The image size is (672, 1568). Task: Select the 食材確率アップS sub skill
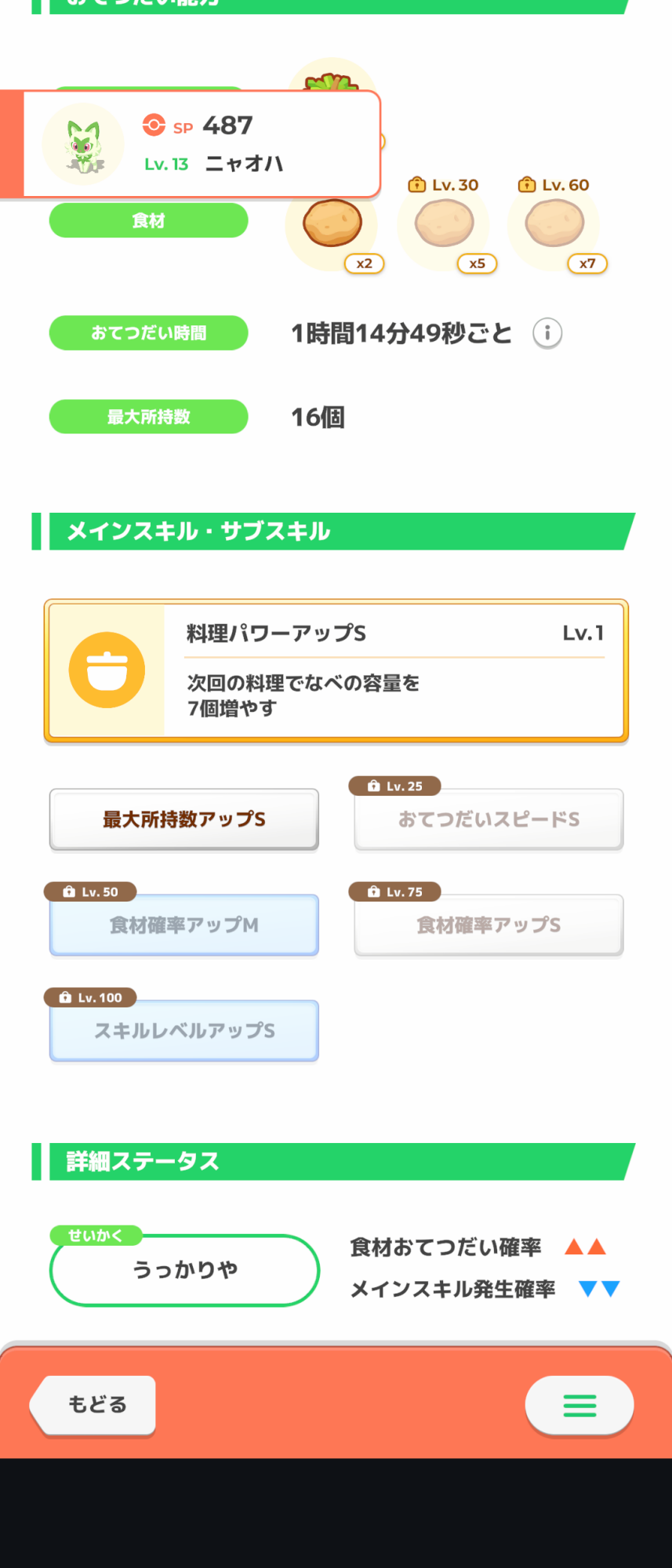click(x=489, y=925)
